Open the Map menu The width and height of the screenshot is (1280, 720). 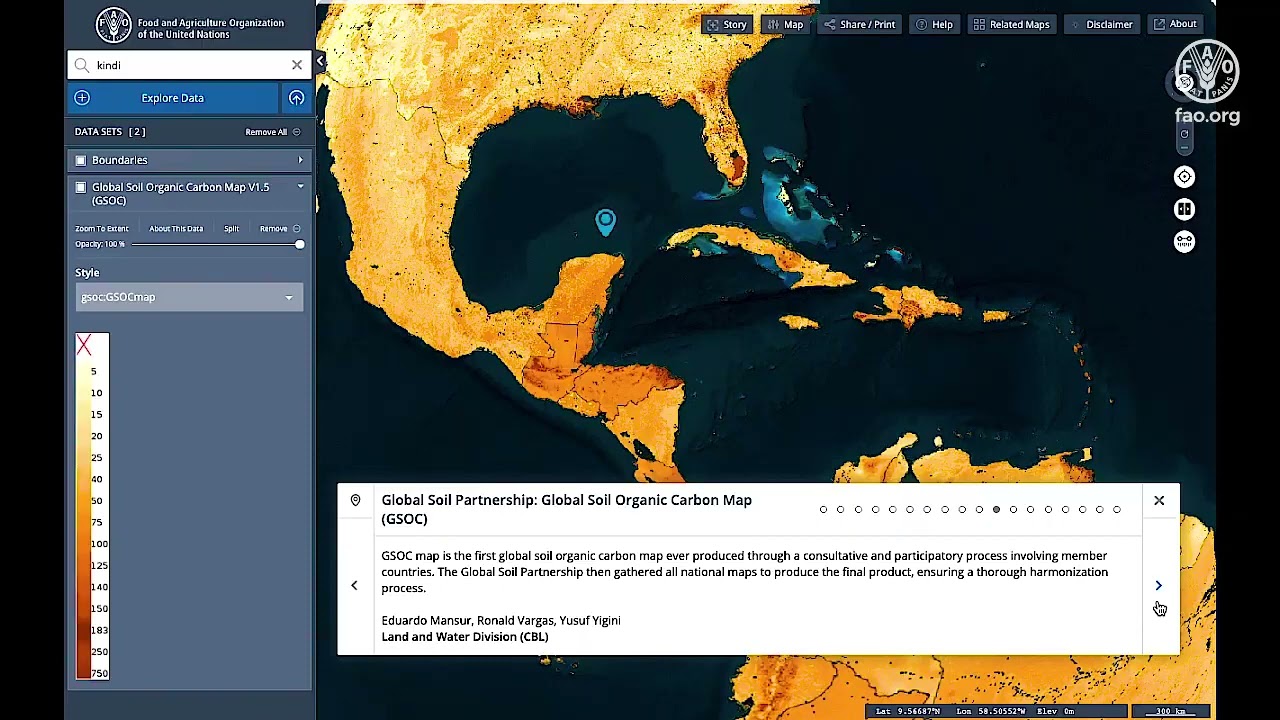point(786,24)
